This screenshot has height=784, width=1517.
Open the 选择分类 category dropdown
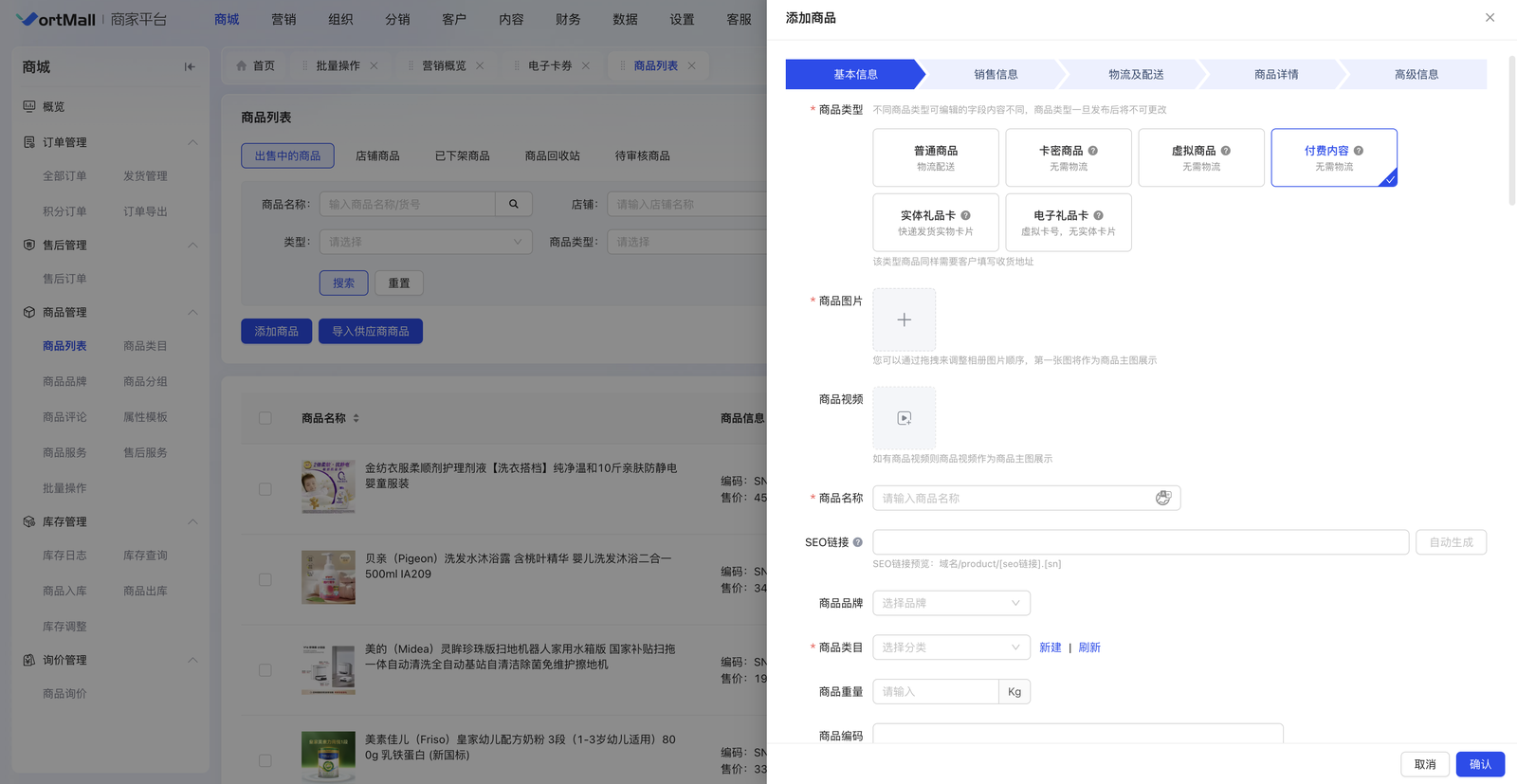951,647
